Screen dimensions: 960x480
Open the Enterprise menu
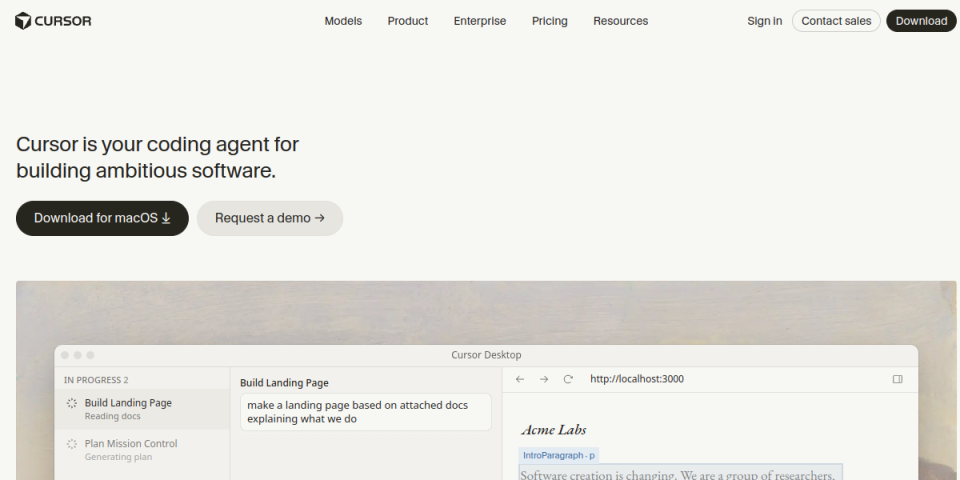point(479,21)
